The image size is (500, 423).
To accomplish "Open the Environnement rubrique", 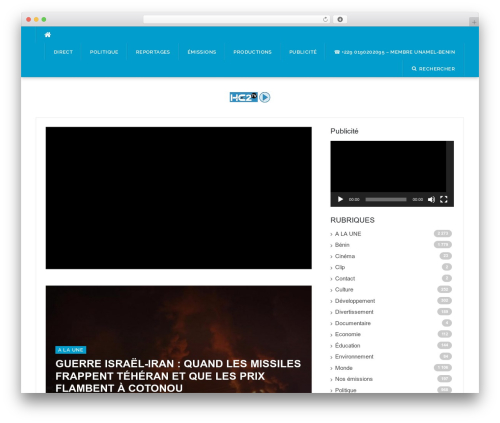I will [354, 357].
